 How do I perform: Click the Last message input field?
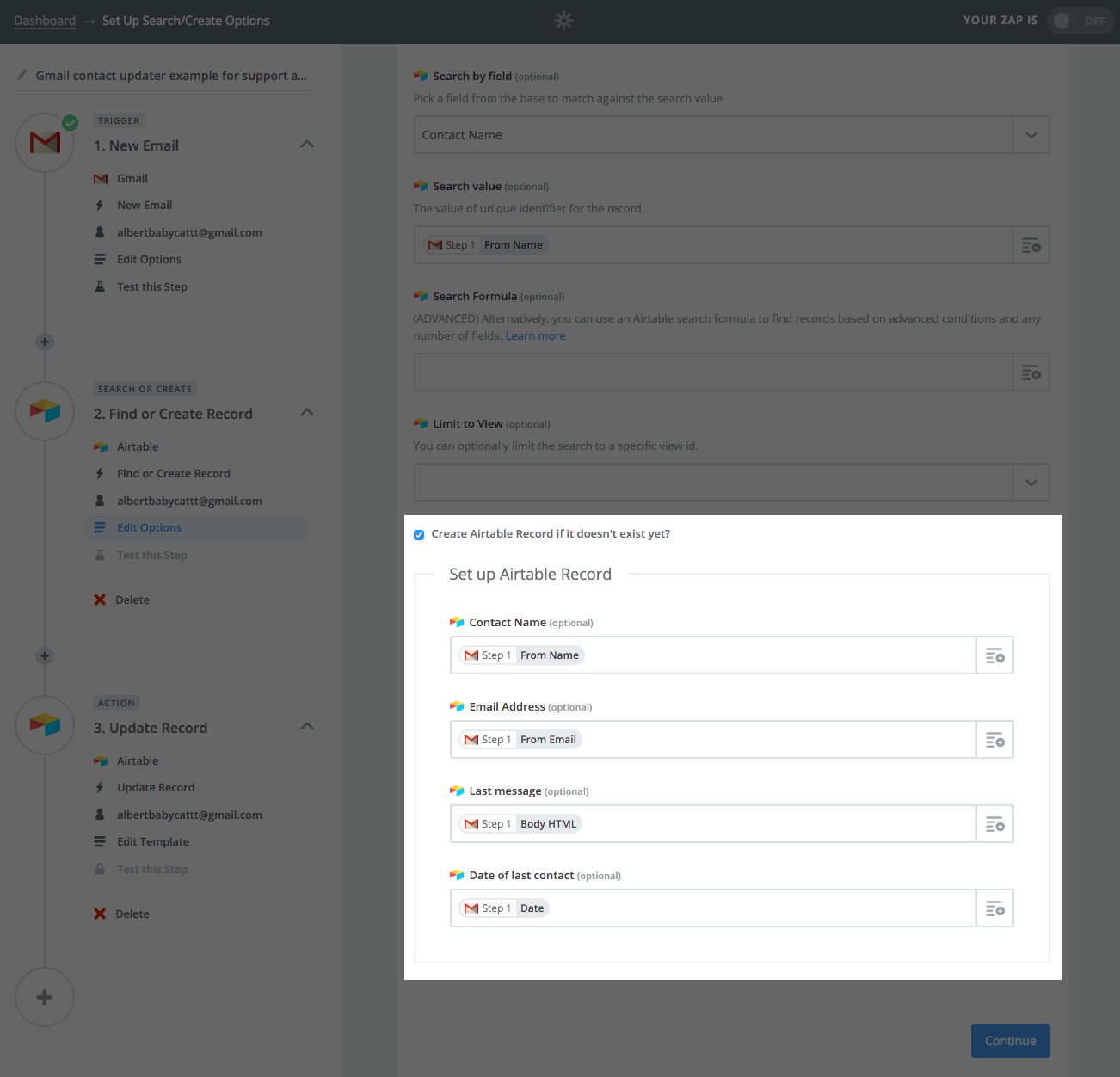coord(713,824)
